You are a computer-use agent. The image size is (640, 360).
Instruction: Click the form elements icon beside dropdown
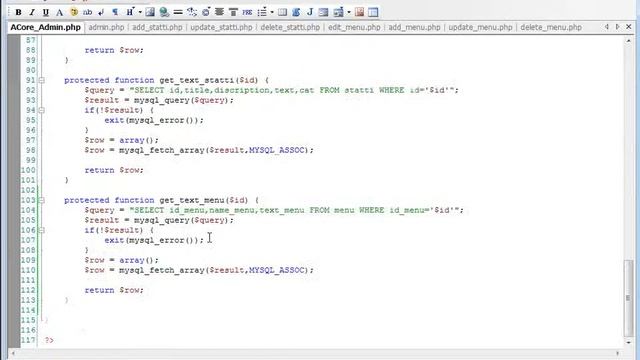338,12
